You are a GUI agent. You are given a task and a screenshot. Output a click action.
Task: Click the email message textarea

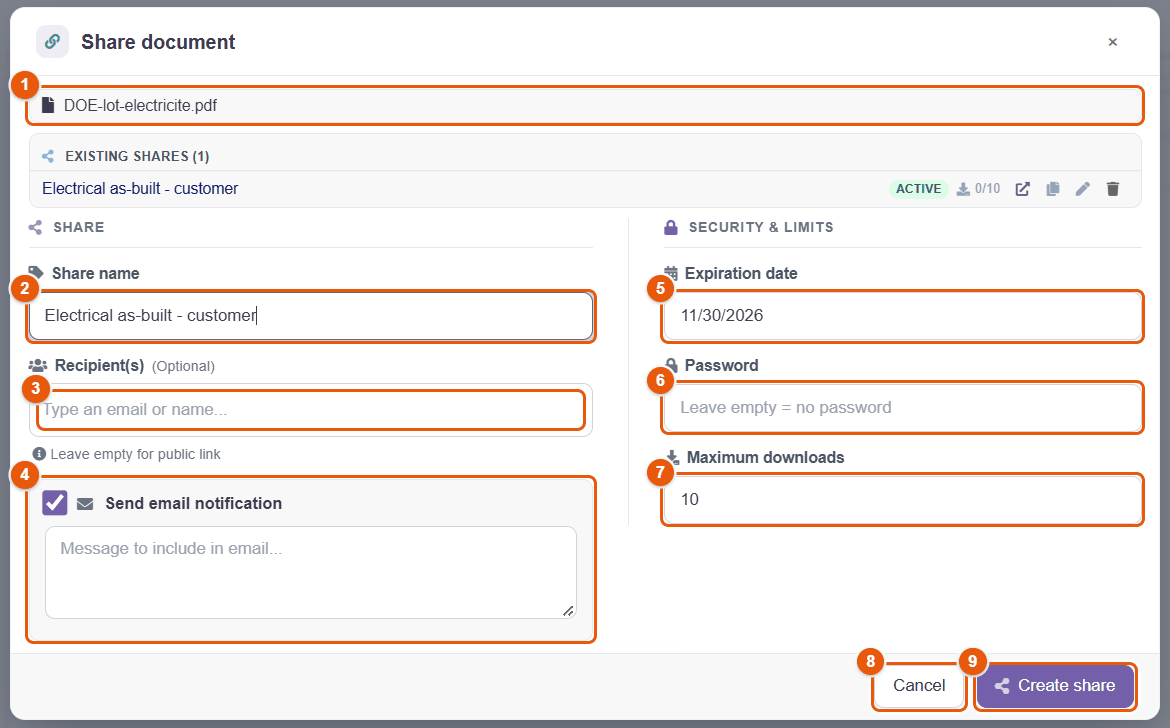[x=311, y=572]
